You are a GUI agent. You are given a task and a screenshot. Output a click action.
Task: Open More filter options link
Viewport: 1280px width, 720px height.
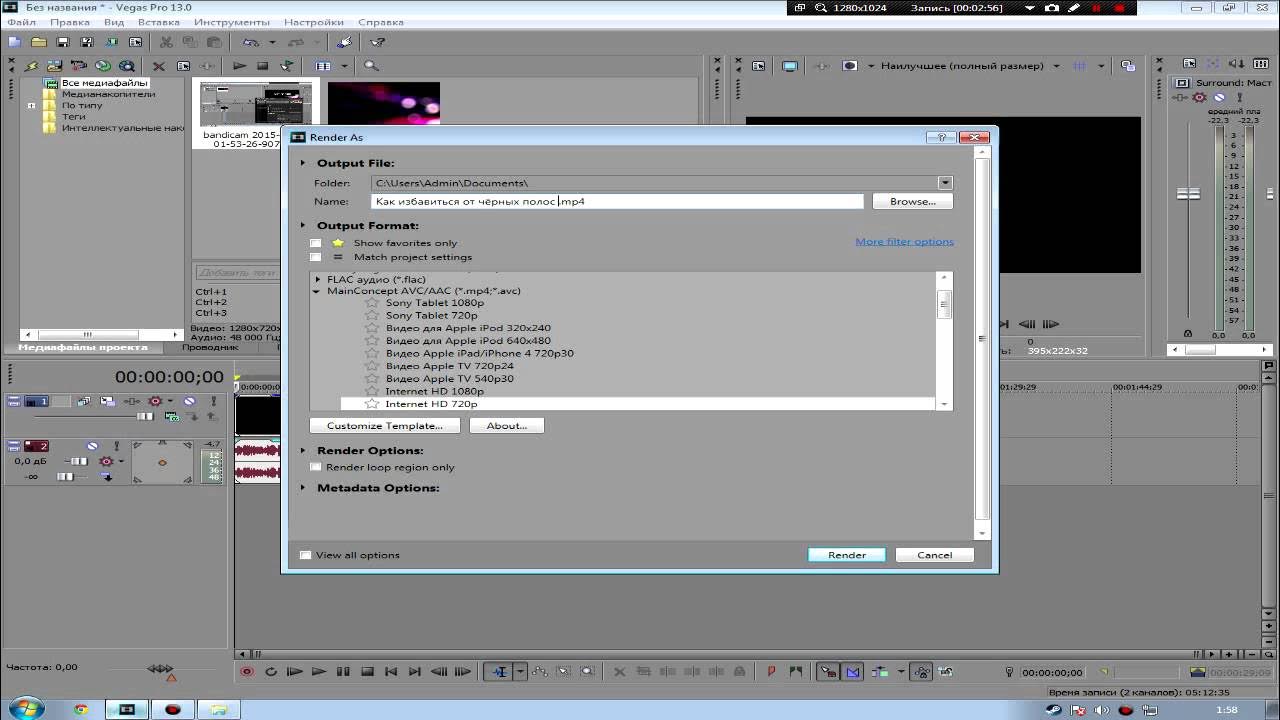(905, 242)
